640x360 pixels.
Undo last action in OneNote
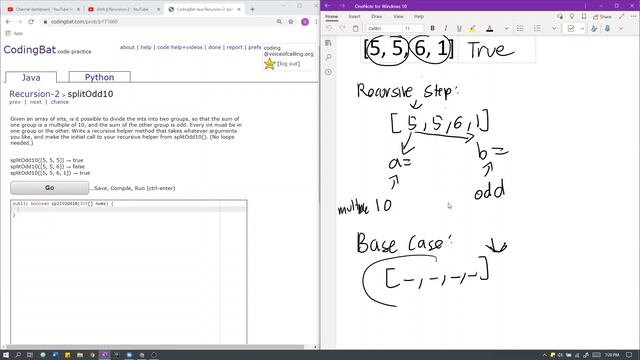(329, 28)
